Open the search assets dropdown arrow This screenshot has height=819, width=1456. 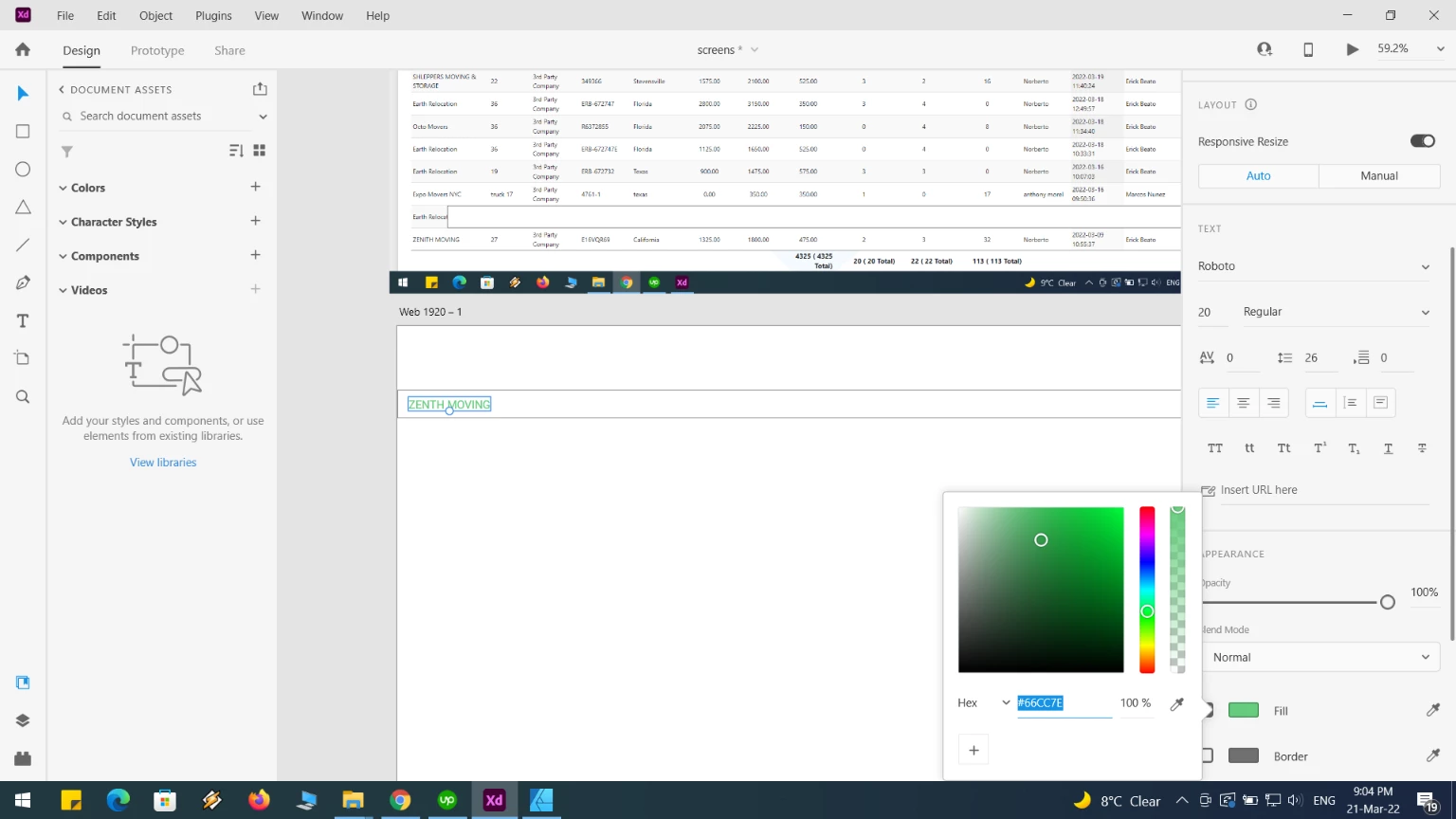[x=263, y=117]
